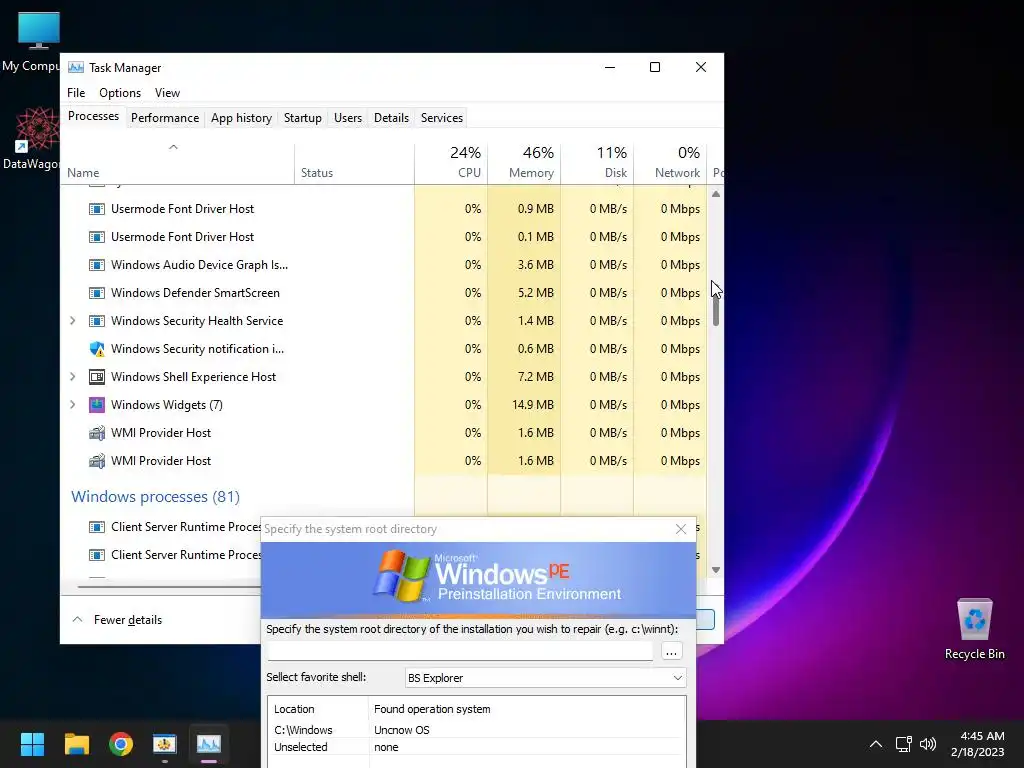Image resolution: width=1024 pixels, height=768 pixels.
Task: Show hidden system tray icons
Action: coord(876,744)
